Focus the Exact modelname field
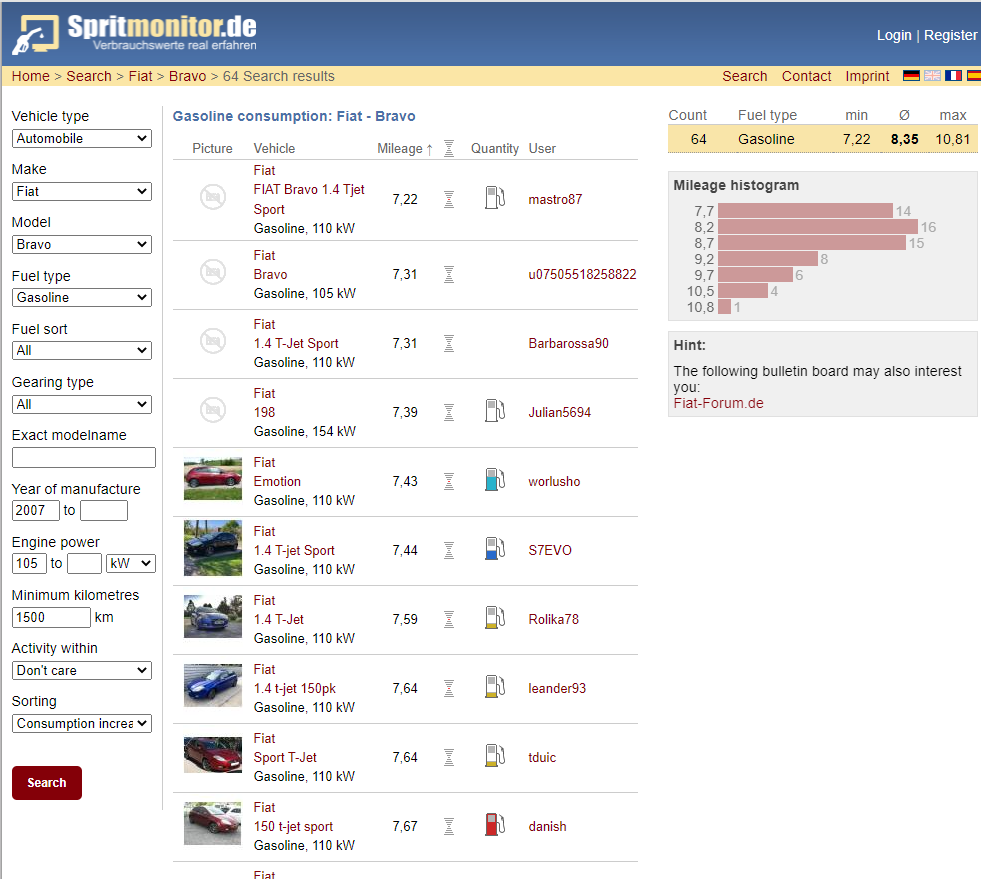 tap(84, 457)
